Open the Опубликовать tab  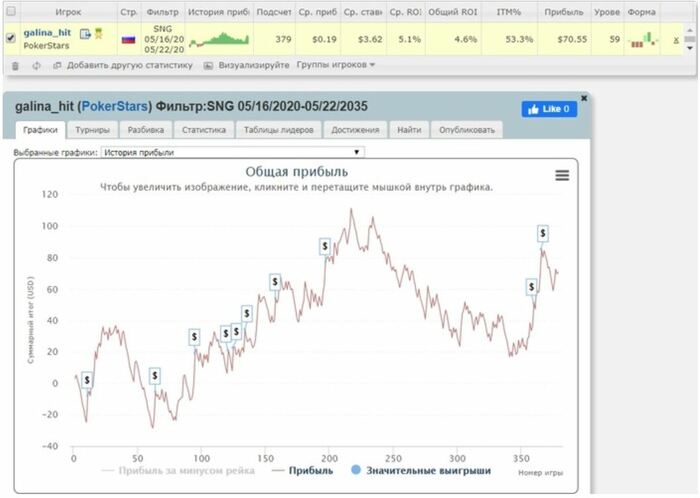click(467, 130)
